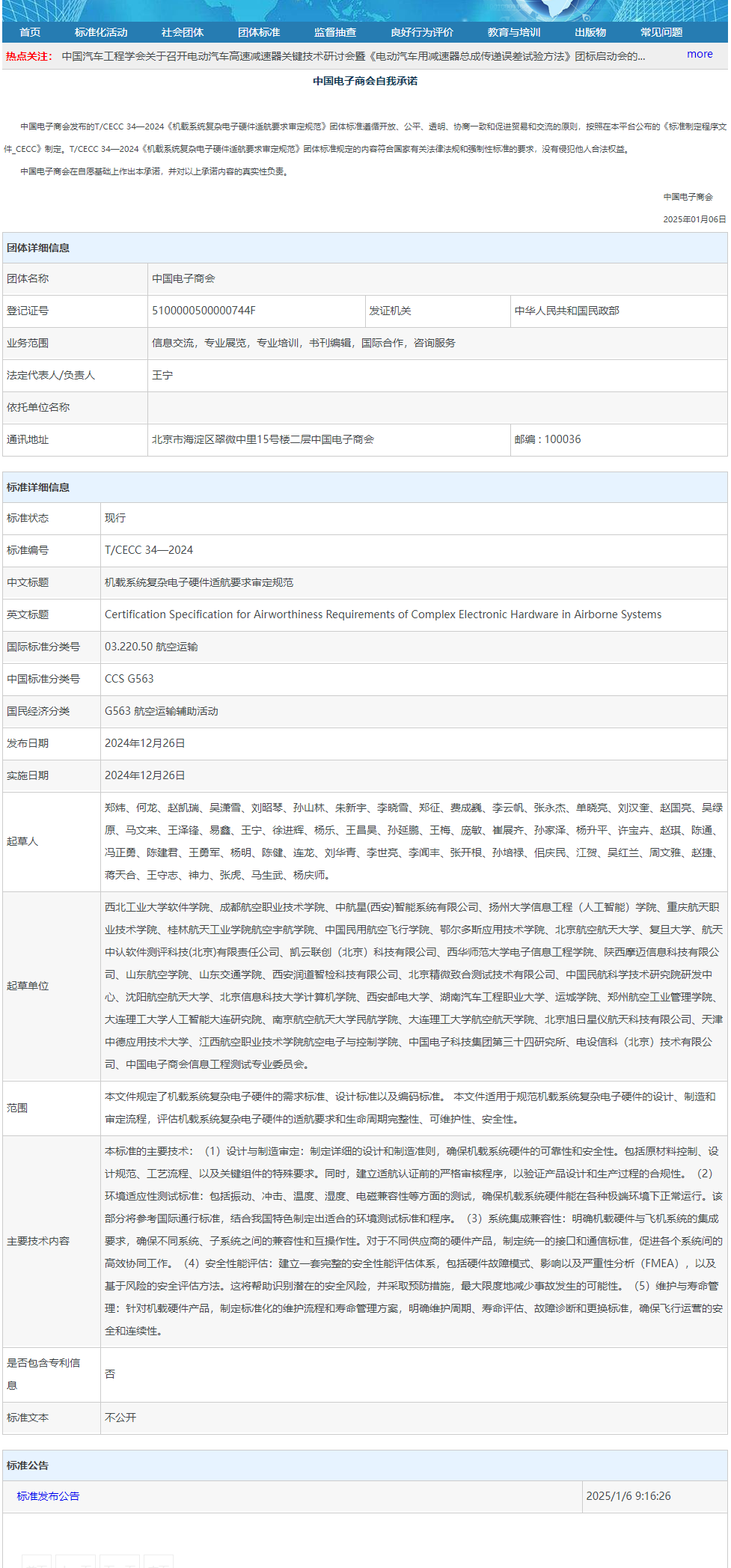Click the 范围 row label
731x1568 pixels.
tap(17, 1108)
